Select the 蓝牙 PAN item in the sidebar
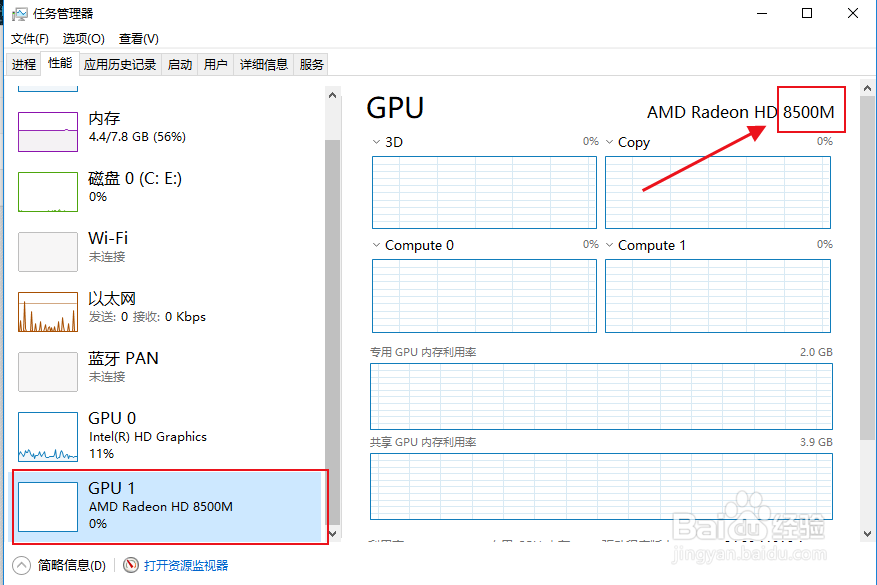This screenshot has height=585, width=877. (x=168, y=371)
